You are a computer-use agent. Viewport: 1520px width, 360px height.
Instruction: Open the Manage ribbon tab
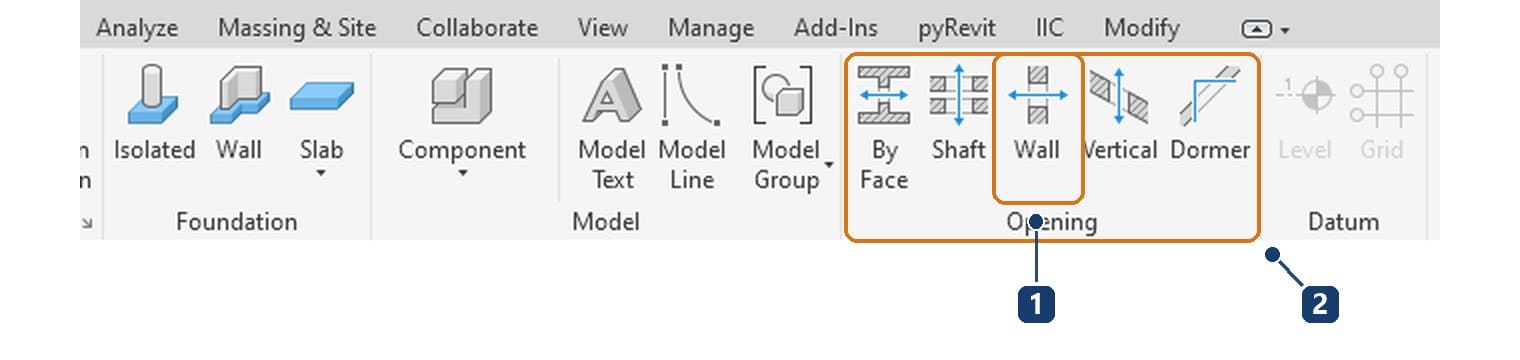pyautogui.click(x=711, y=27)
